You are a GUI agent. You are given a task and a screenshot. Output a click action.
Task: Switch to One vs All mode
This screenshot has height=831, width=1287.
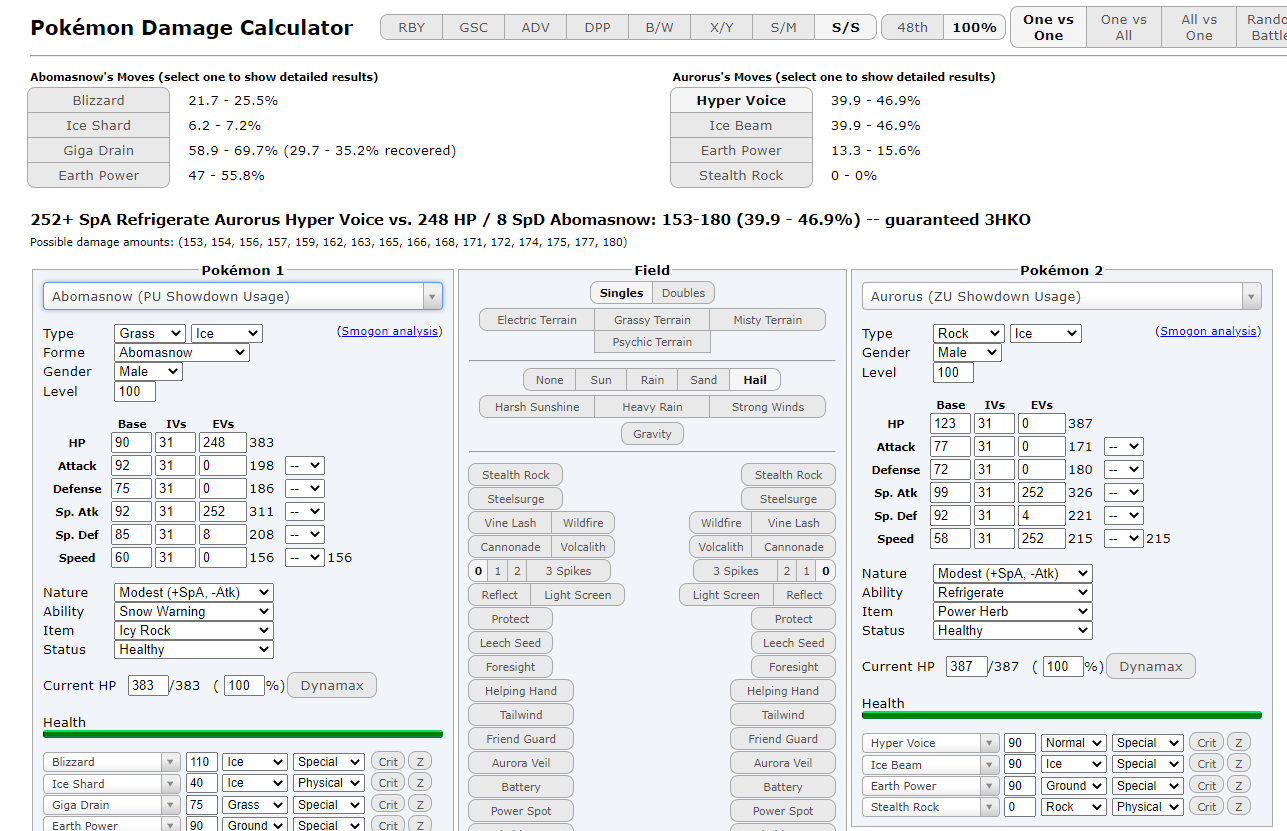tap(1124, 27)
